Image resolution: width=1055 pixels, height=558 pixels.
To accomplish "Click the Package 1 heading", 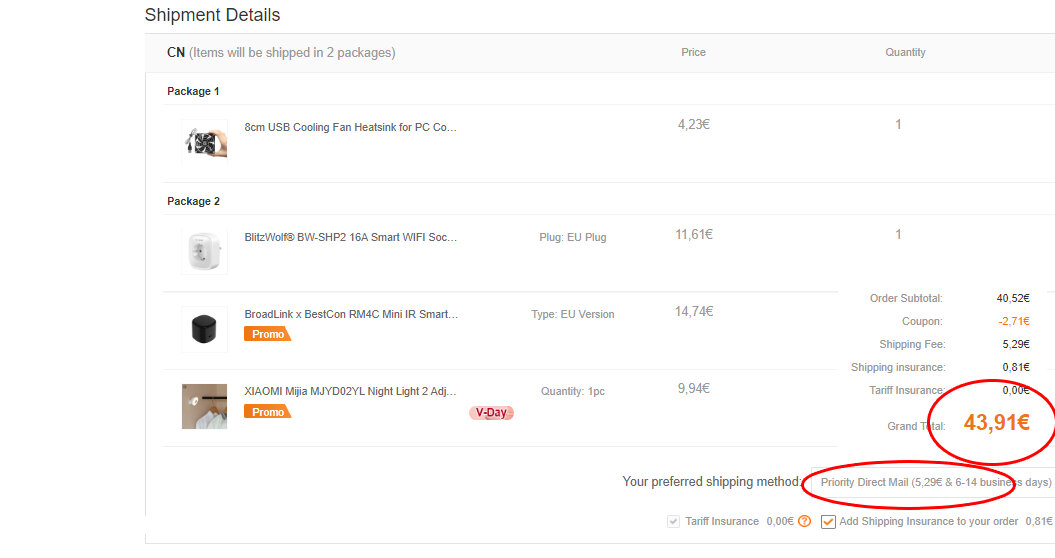I will pyautogui.click(x=193, y=92).
